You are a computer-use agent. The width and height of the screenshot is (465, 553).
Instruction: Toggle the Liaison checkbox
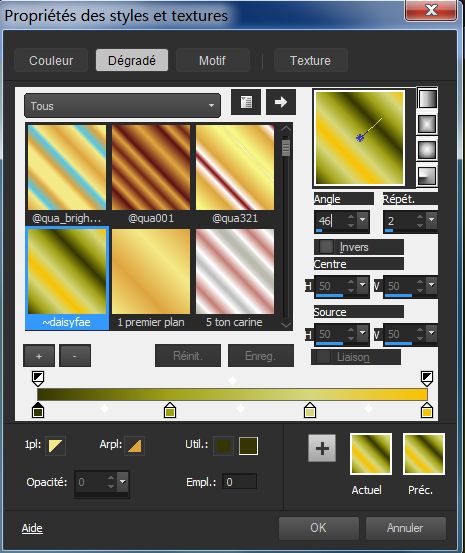323,357
